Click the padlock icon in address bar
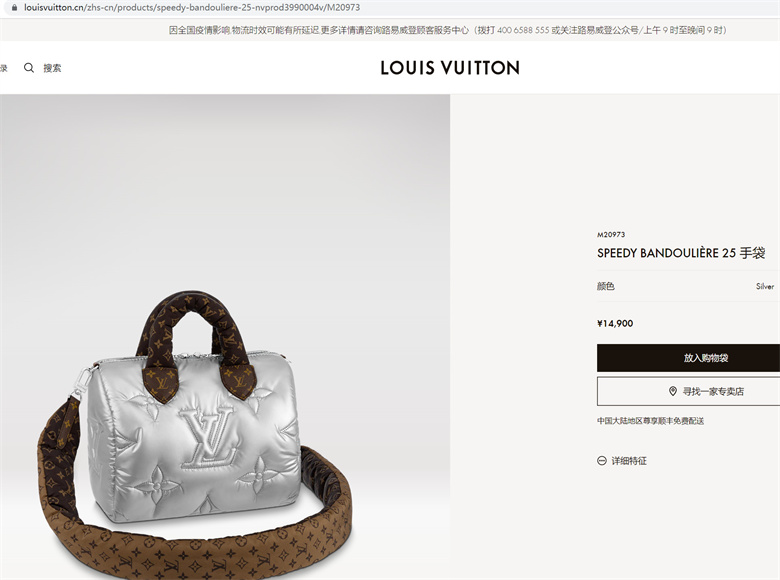The width and height of the screenshot is (780, 580). (x=14, y=7)
